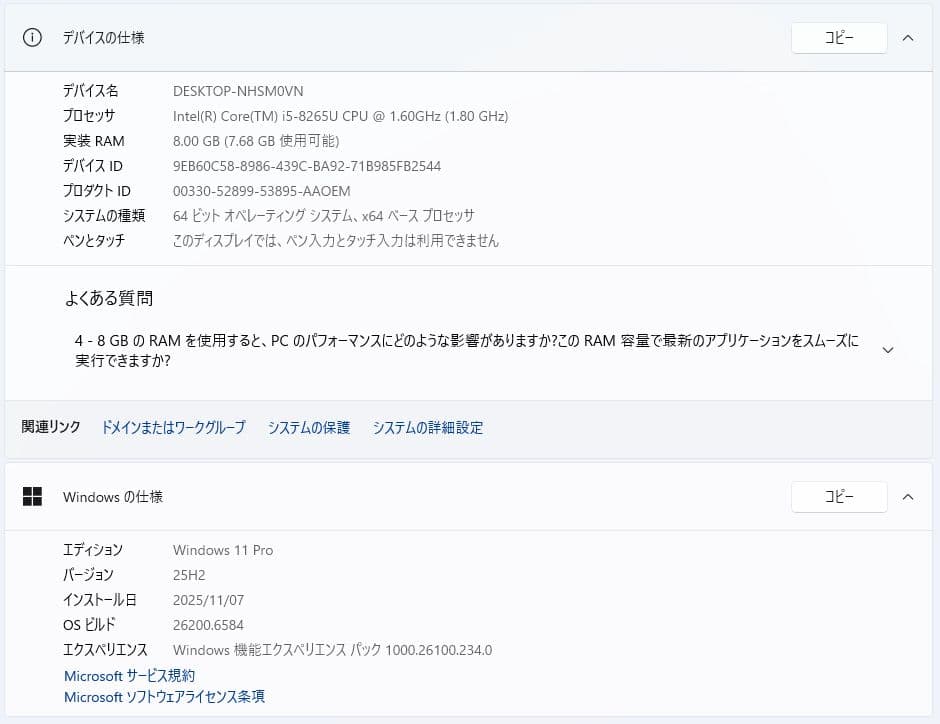The width and height of the screenshot is (940, 724).
Task: Collapse the デバイスの仕様 section chevron
Action: point(908,38)
